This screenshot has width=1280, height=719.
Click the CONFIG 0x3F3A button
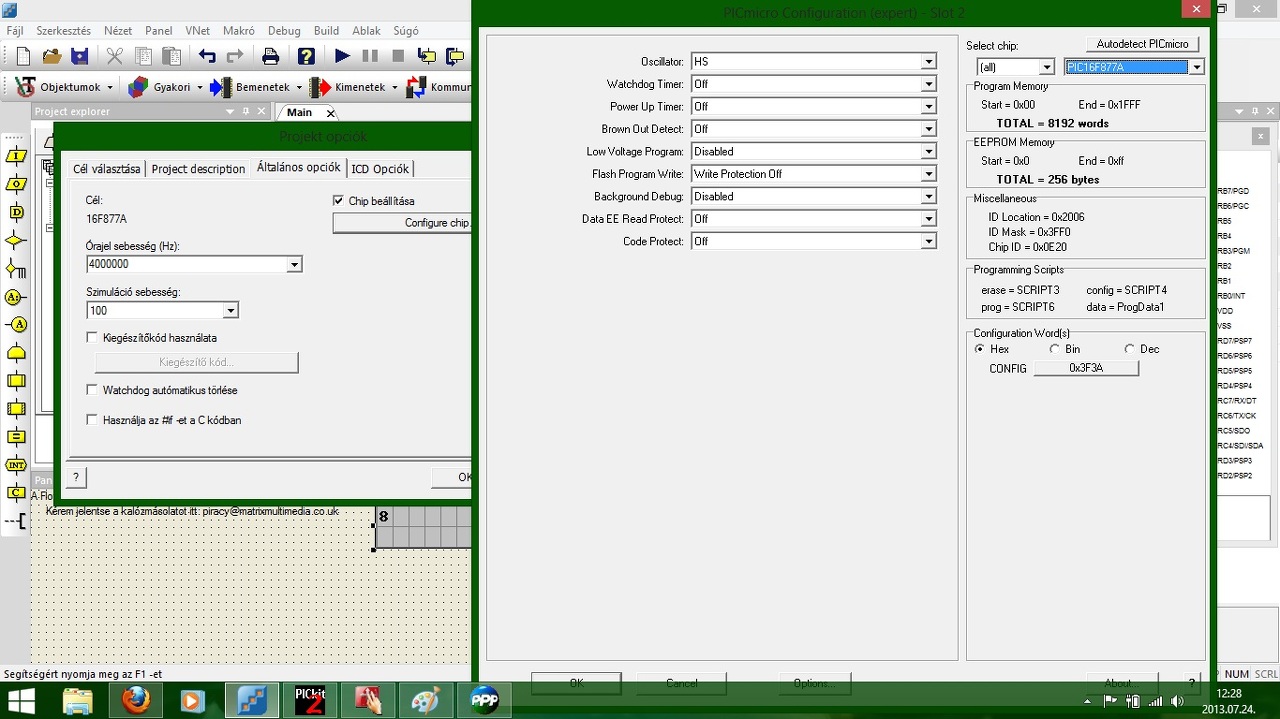pos(1085,368)
